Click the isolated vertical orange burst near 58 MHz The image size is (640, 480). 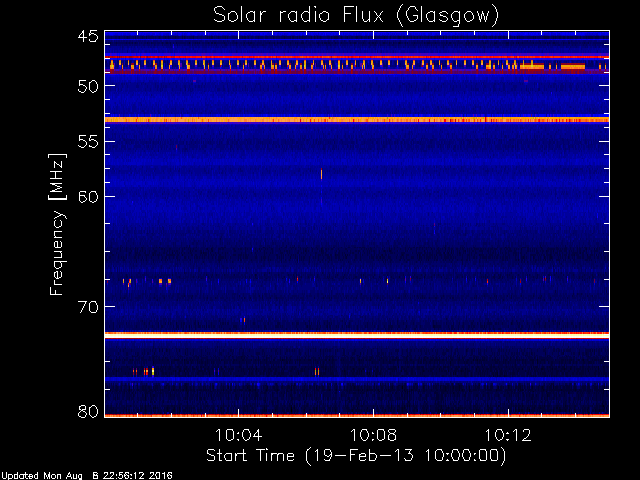(322, 174)
